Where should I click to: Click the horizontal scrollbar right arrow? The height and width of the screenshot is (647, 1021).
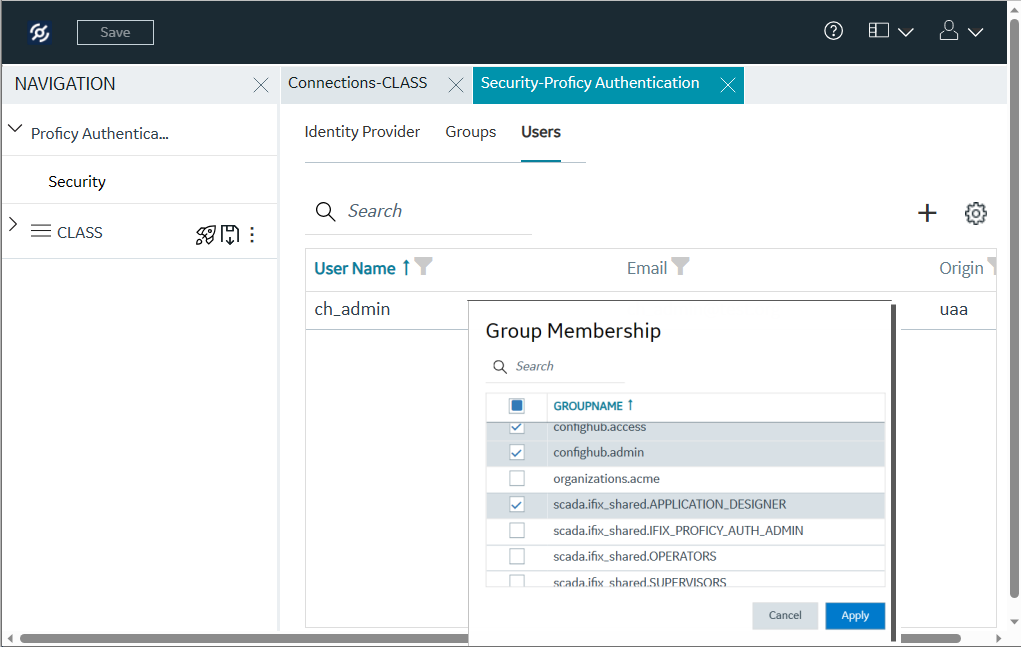(x=999, y=639)
